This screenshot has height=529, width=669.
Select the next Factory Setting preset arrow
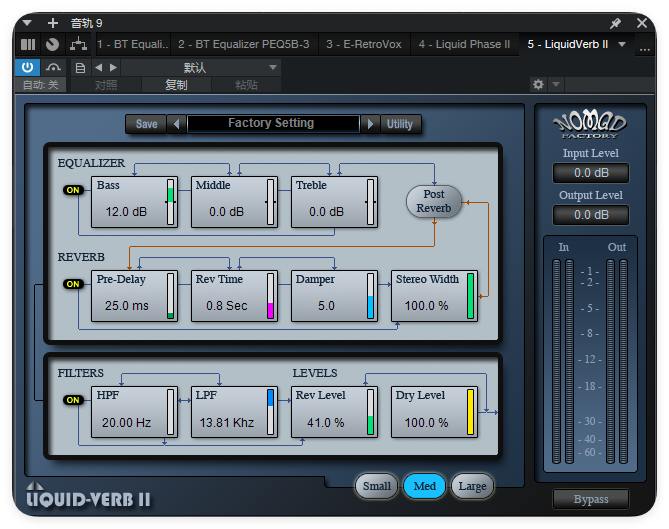[x=370, y=124]
